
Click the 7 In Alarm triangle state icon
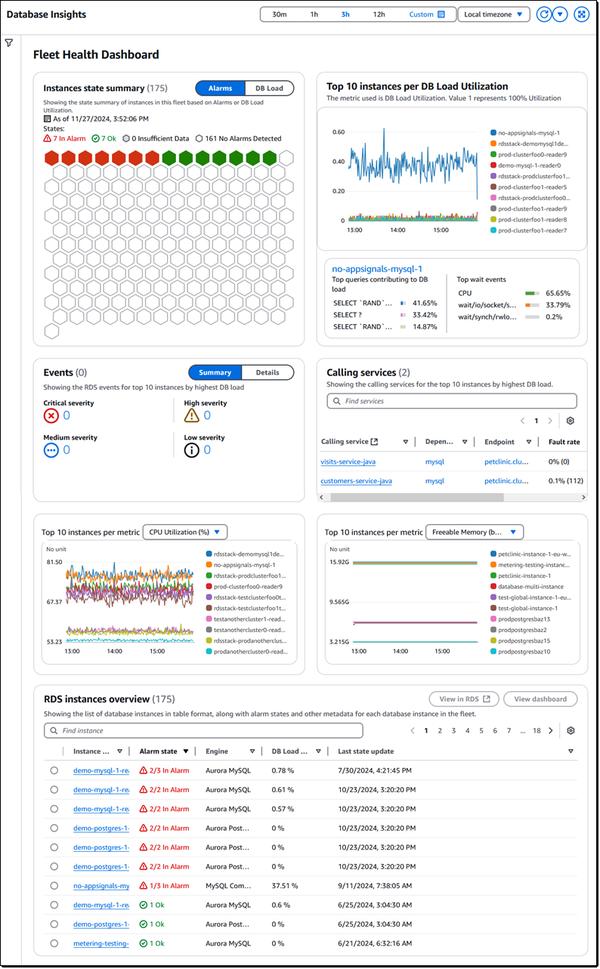47,138
